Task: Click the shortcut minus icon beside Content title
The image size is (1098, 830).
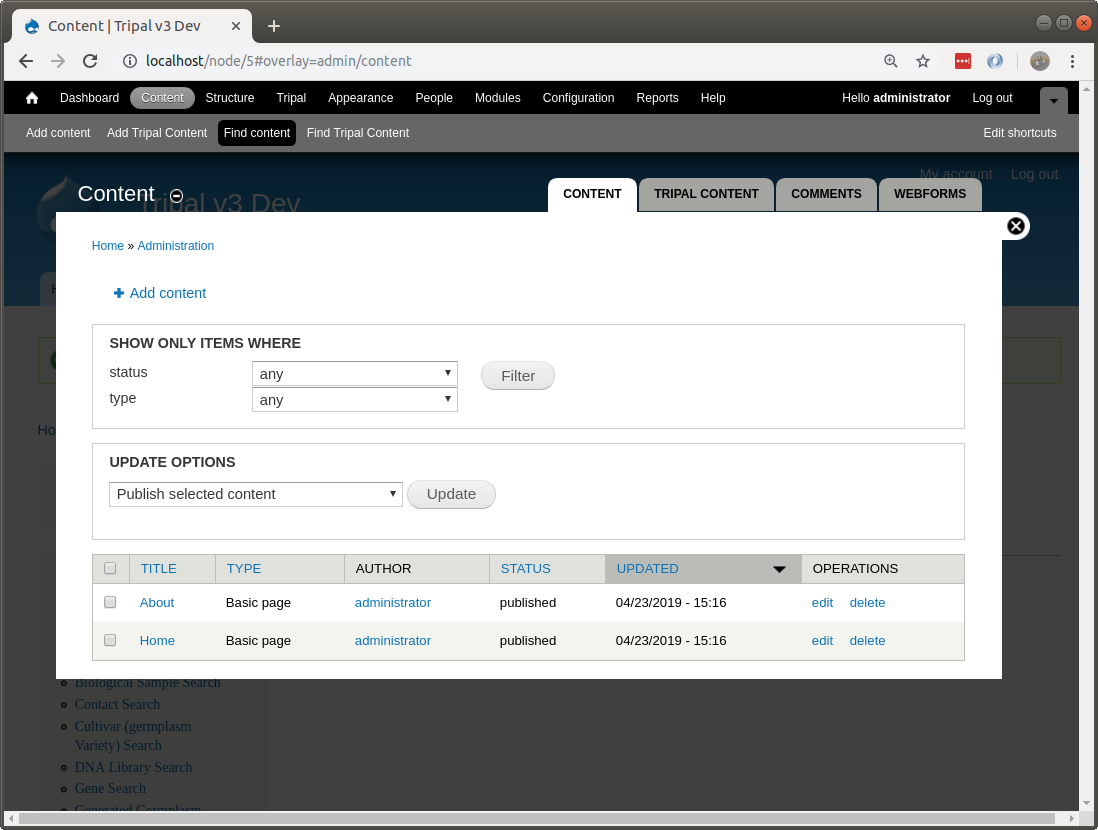Action: pos(177,196)
